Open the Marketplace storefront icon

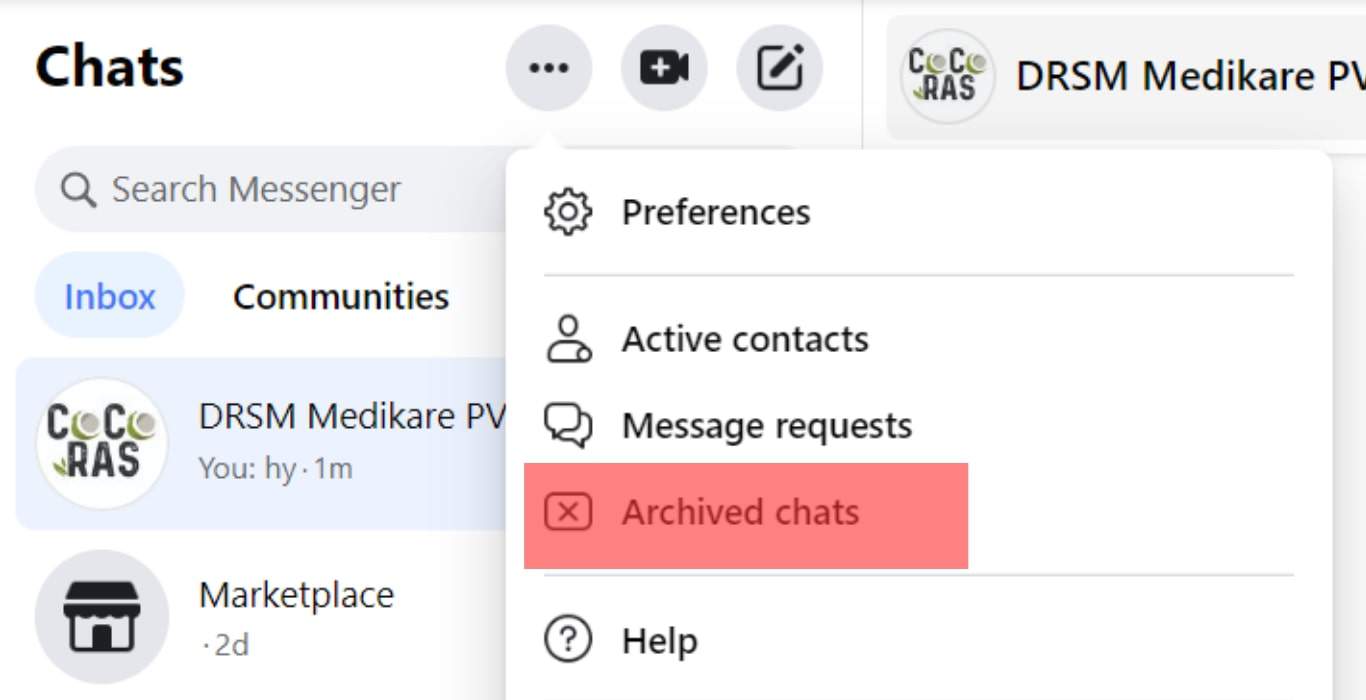point(101,616)
